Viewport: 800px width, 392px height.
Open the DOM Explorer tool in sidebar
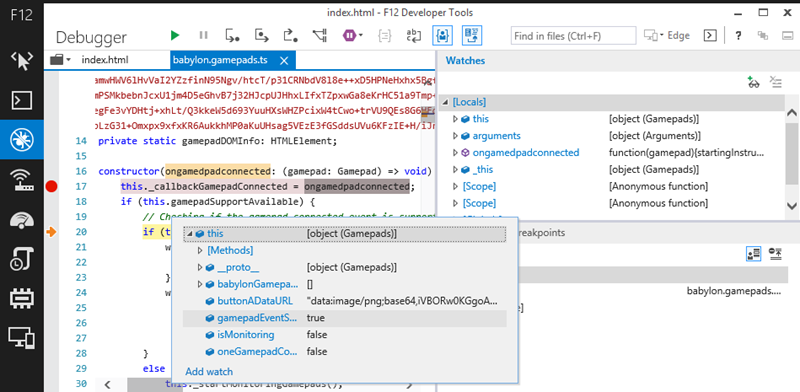[22, 62]
